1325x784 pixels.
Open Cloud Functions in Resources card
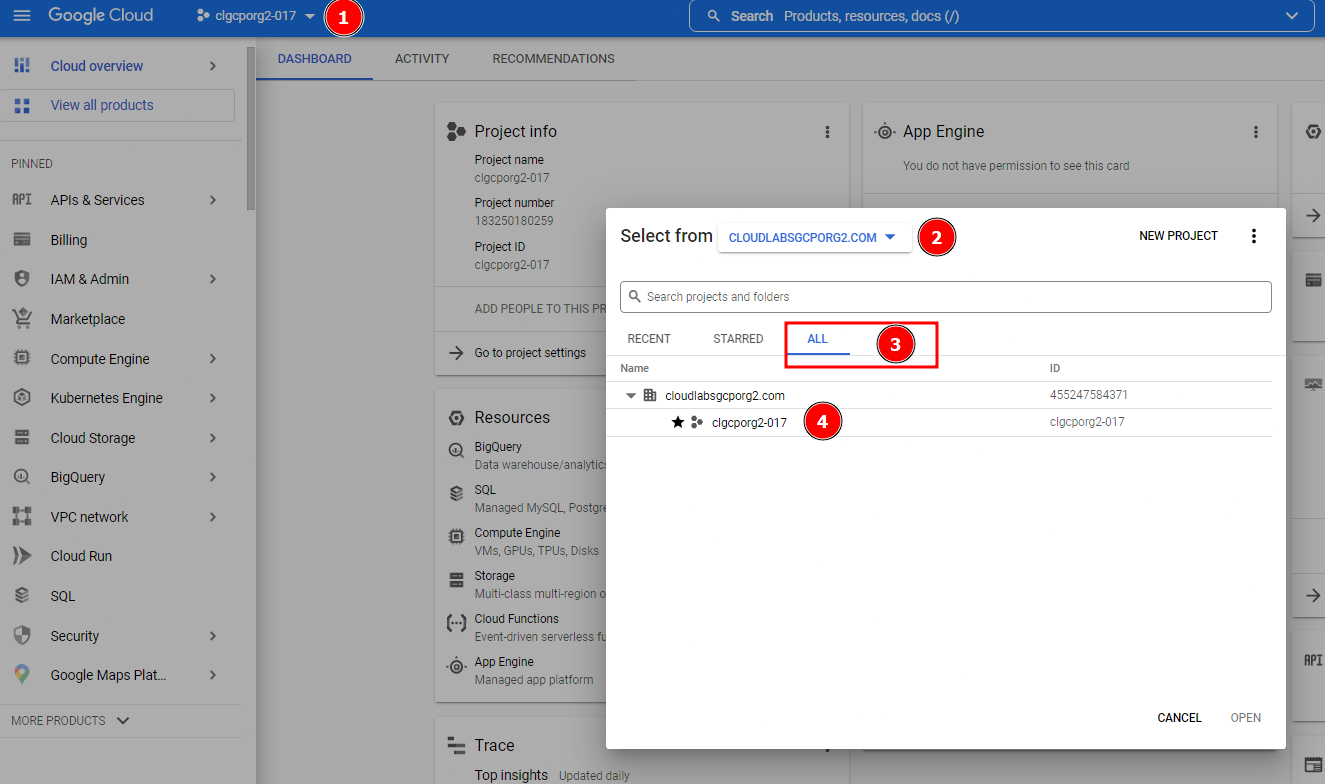(x=517, y=619)
